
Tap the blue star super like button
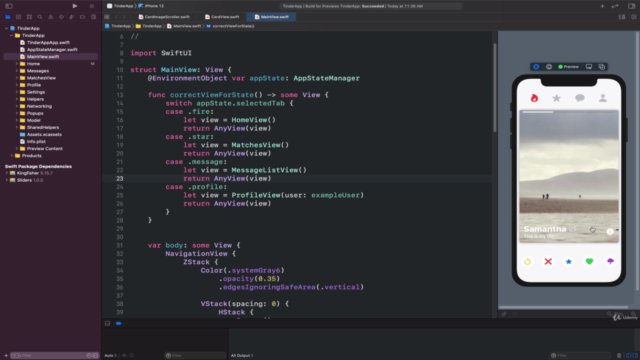click(569, 262)
